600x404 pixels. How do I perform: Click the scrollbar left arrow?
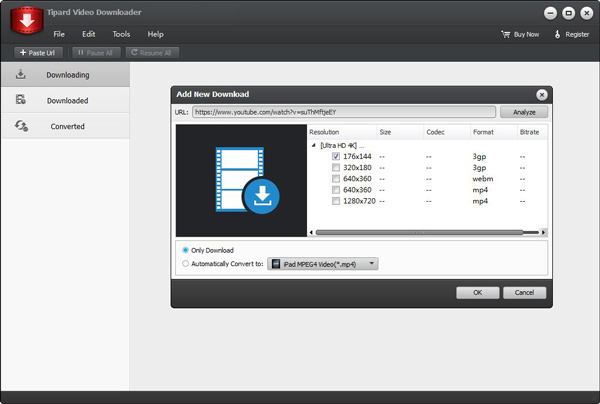click(311, 232)
